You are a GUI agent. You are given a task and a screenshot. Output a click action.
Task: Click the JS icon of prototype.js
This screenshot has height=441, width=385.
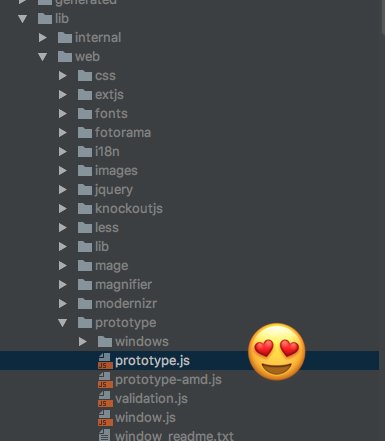(105, 361)
